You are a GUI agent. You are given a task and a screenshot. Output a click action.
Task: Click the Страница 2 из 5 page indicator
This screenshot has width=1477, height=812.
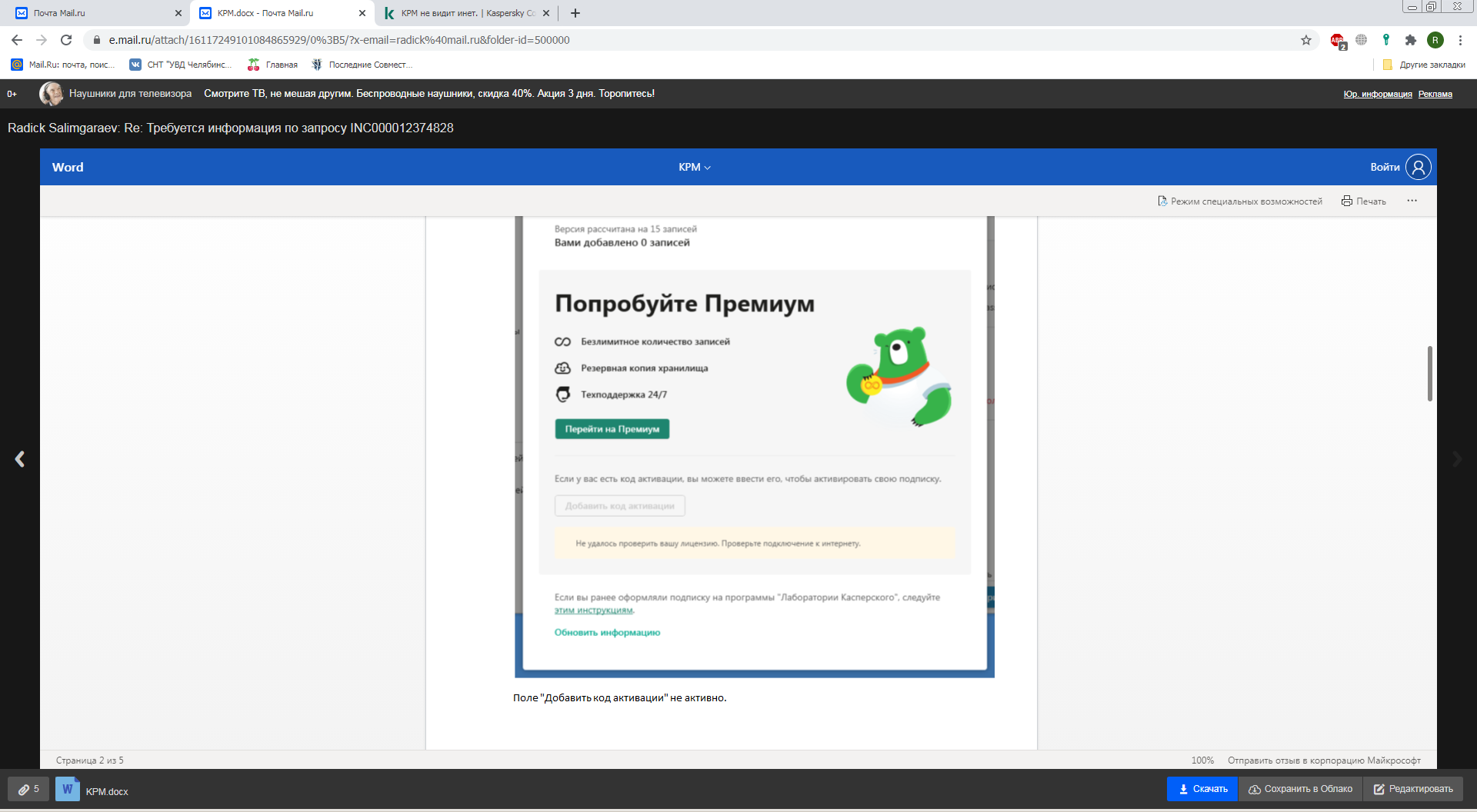coord(89,760)
